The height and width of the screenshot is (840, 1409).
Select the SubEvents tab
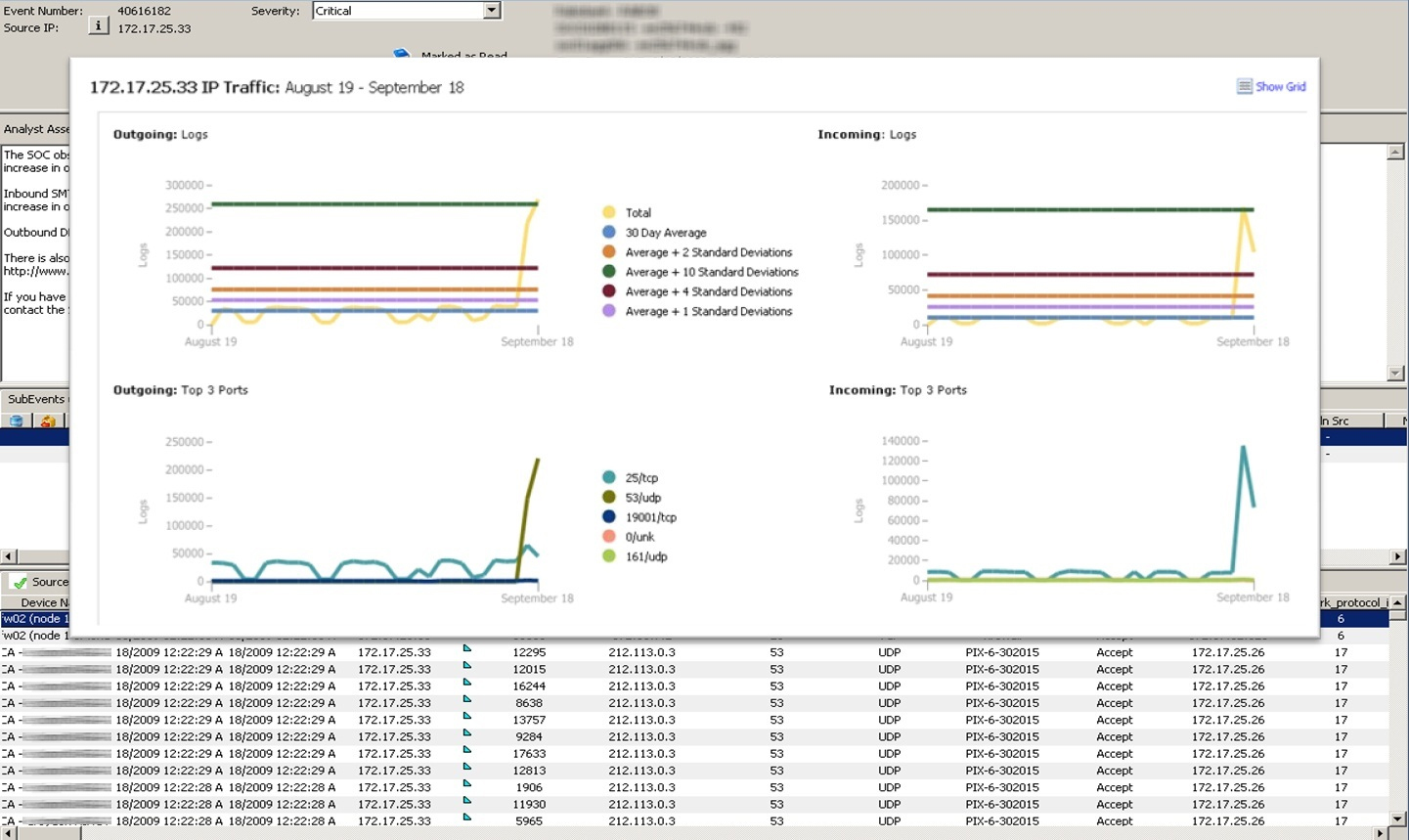point(35,399)
